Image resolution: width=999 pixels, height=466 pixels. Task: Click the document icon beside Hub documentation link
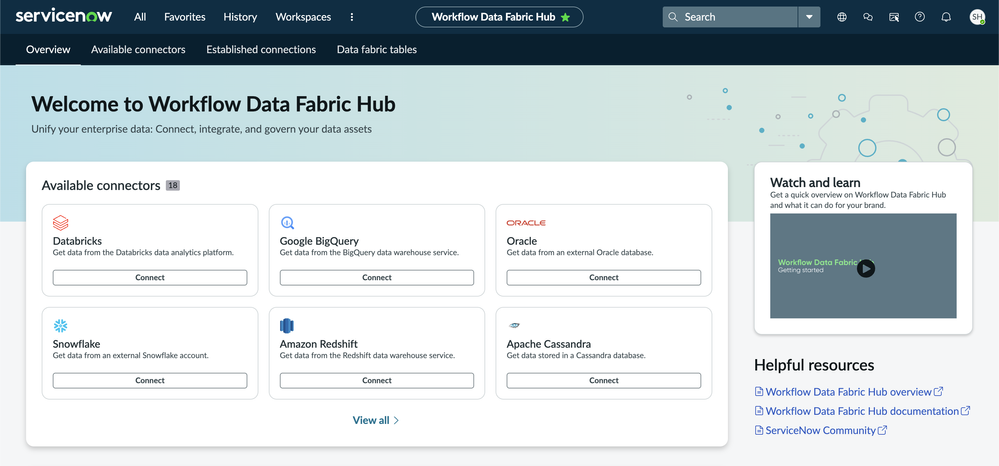[x=759, y=411]
